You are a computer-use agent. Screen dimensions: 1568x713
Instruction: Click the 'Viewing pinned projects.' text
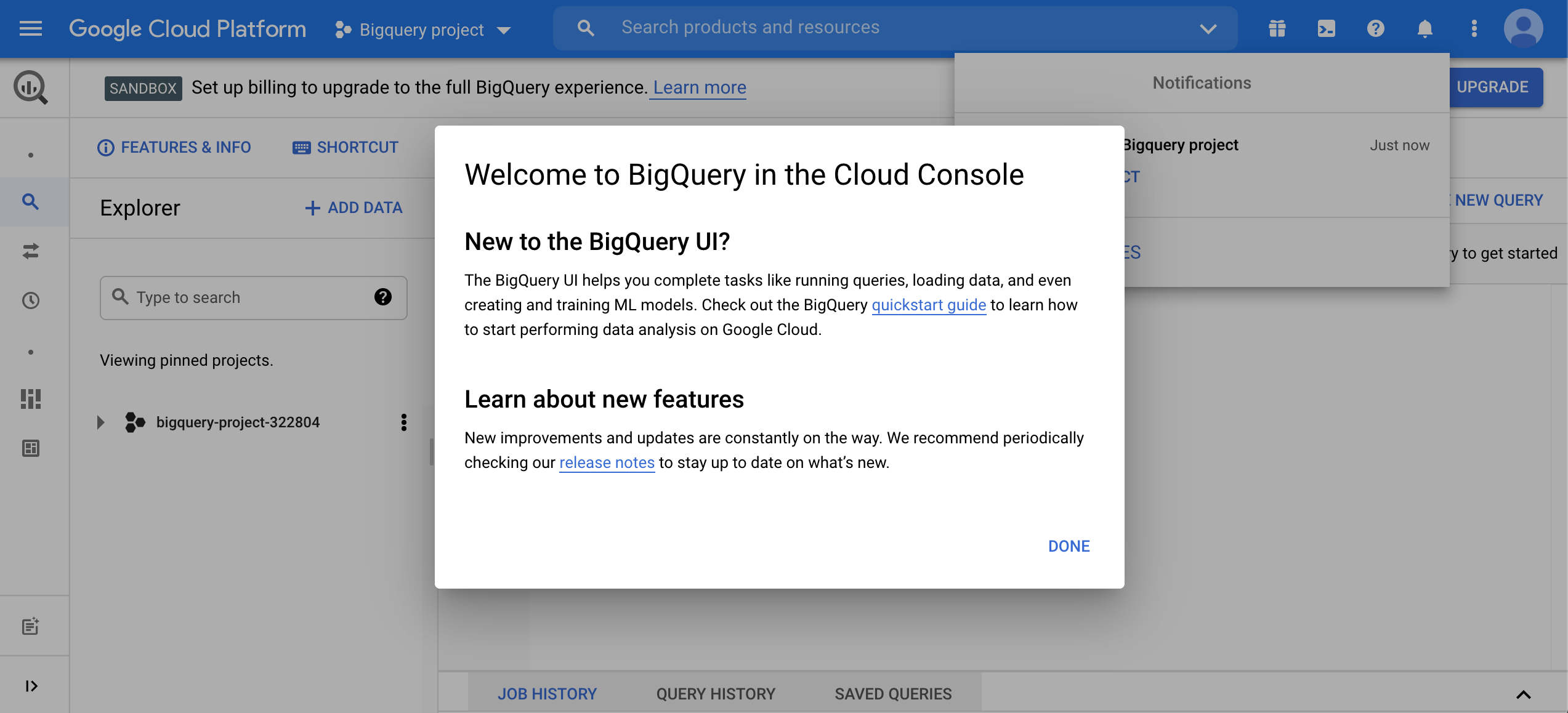point(187,360)
